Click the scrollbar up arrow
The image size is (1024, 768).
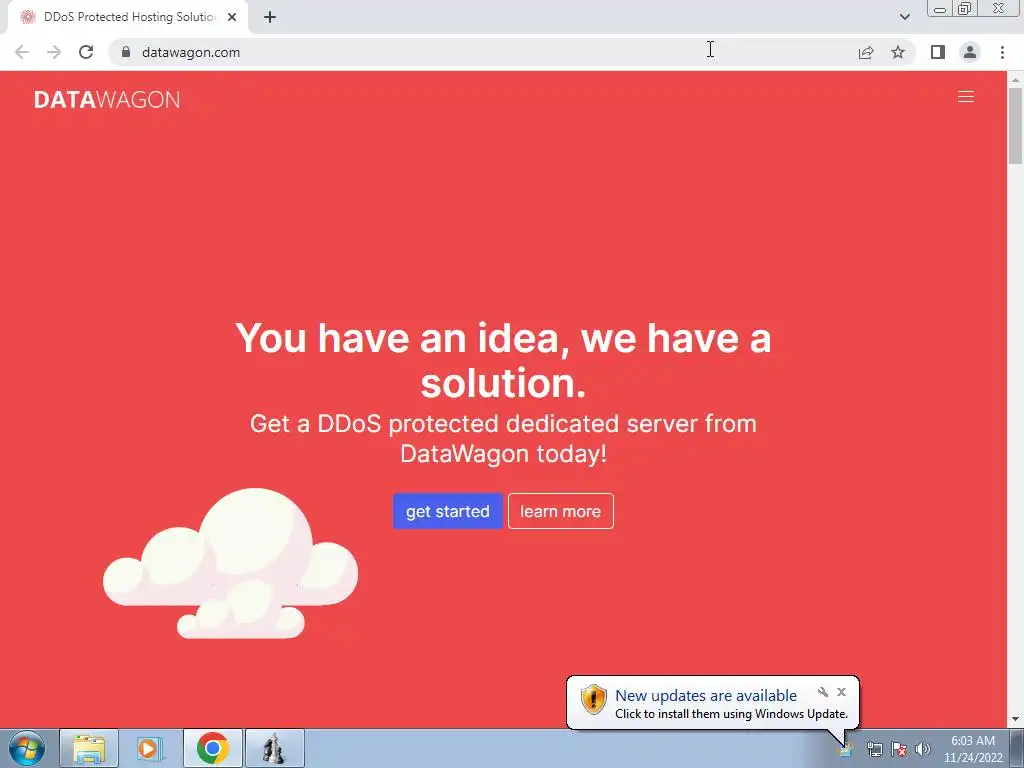click(x=1015, y=79)
